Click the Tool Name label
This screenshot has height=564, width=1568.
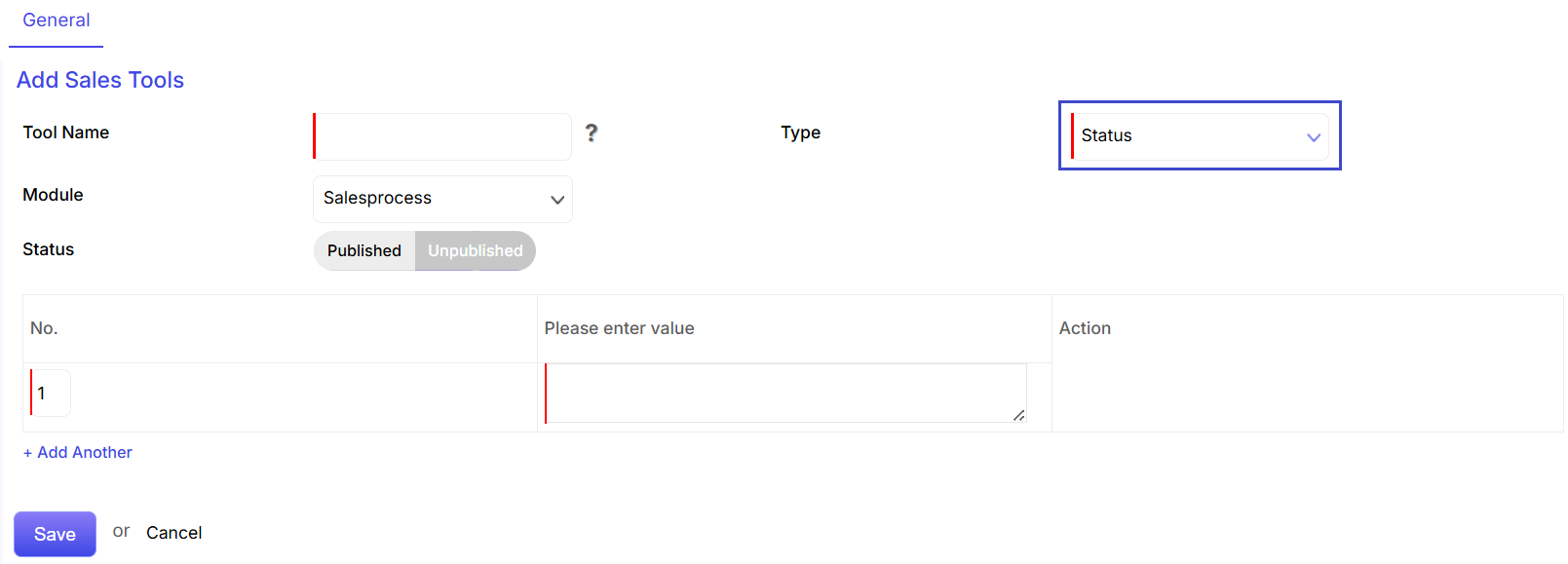point(66,132)
